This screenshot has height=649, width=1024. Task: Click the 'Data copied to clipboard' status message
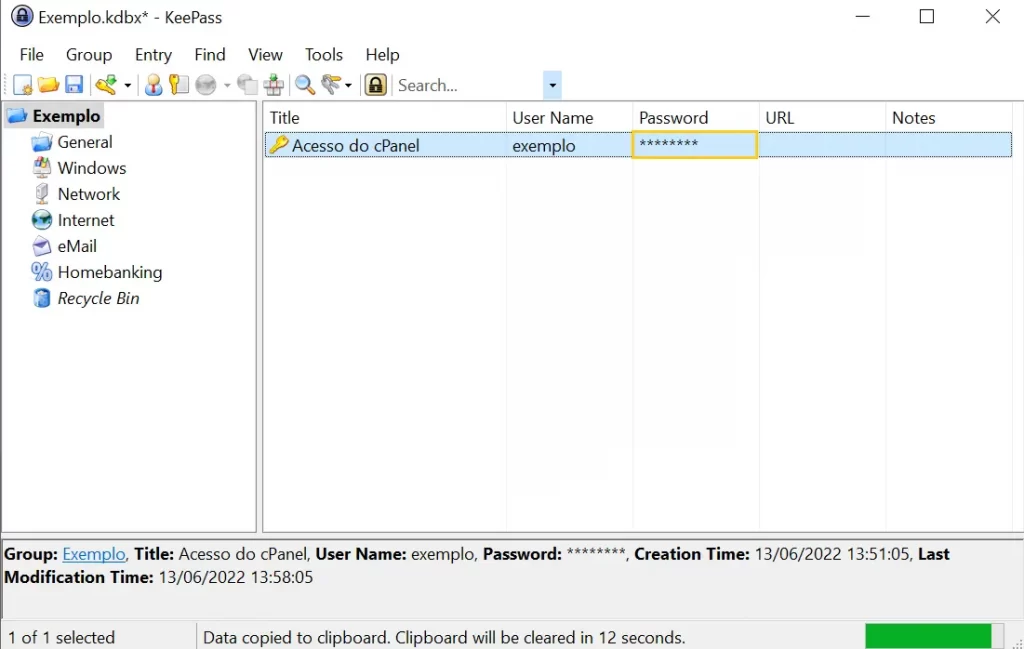pyautogui.click(x=444, y=638)
